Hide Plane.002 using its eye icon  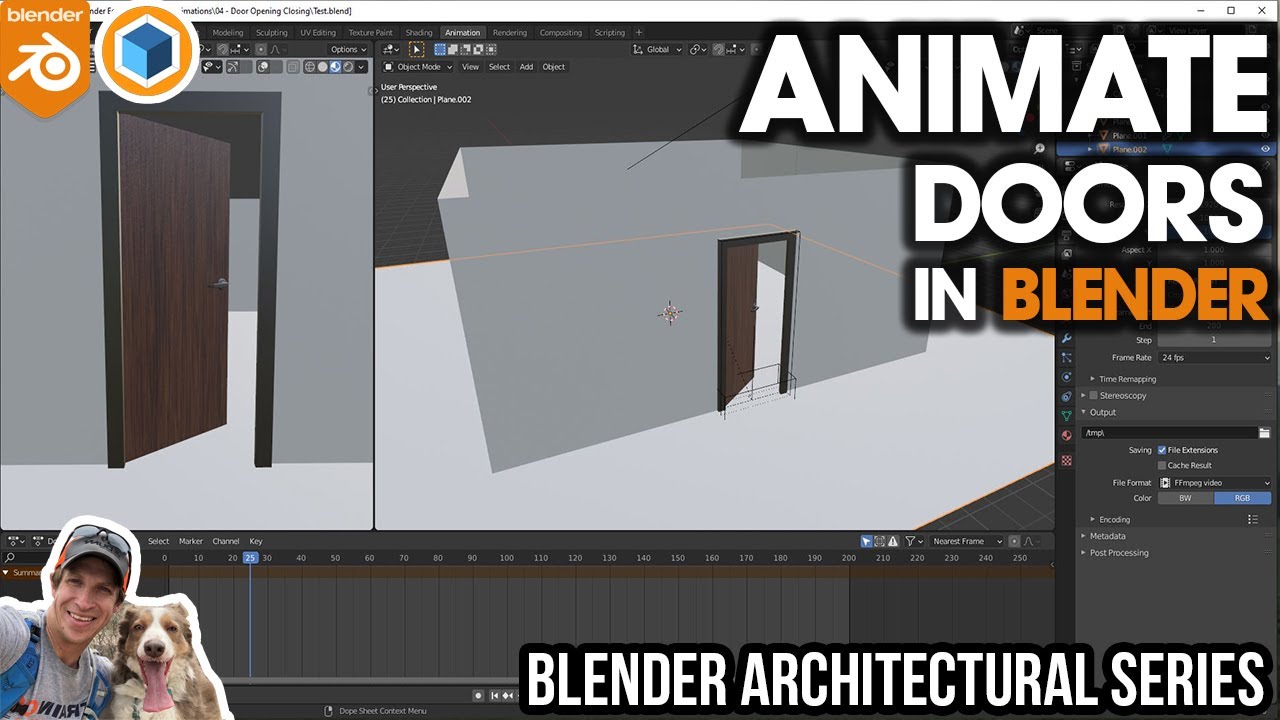point(1265,149)
